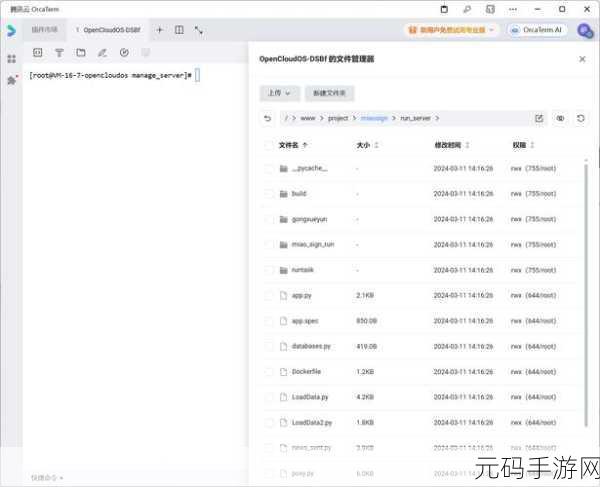Open the user avatar in top right
This screenshot has width=600, height=487.
tap(585, 31)
